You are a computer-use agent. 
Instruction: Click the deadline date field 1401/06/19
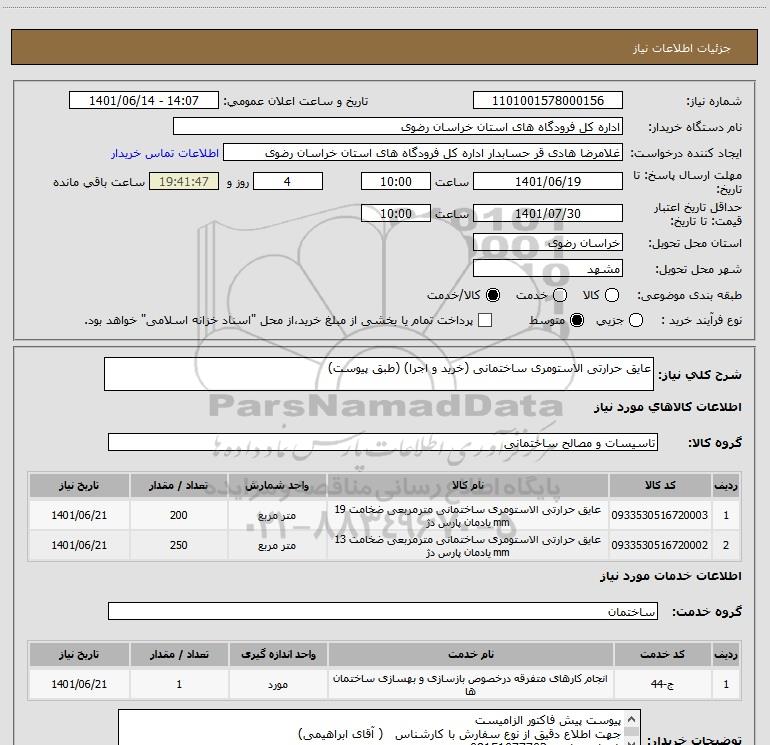pyautogui.click(x=548, y=181)
